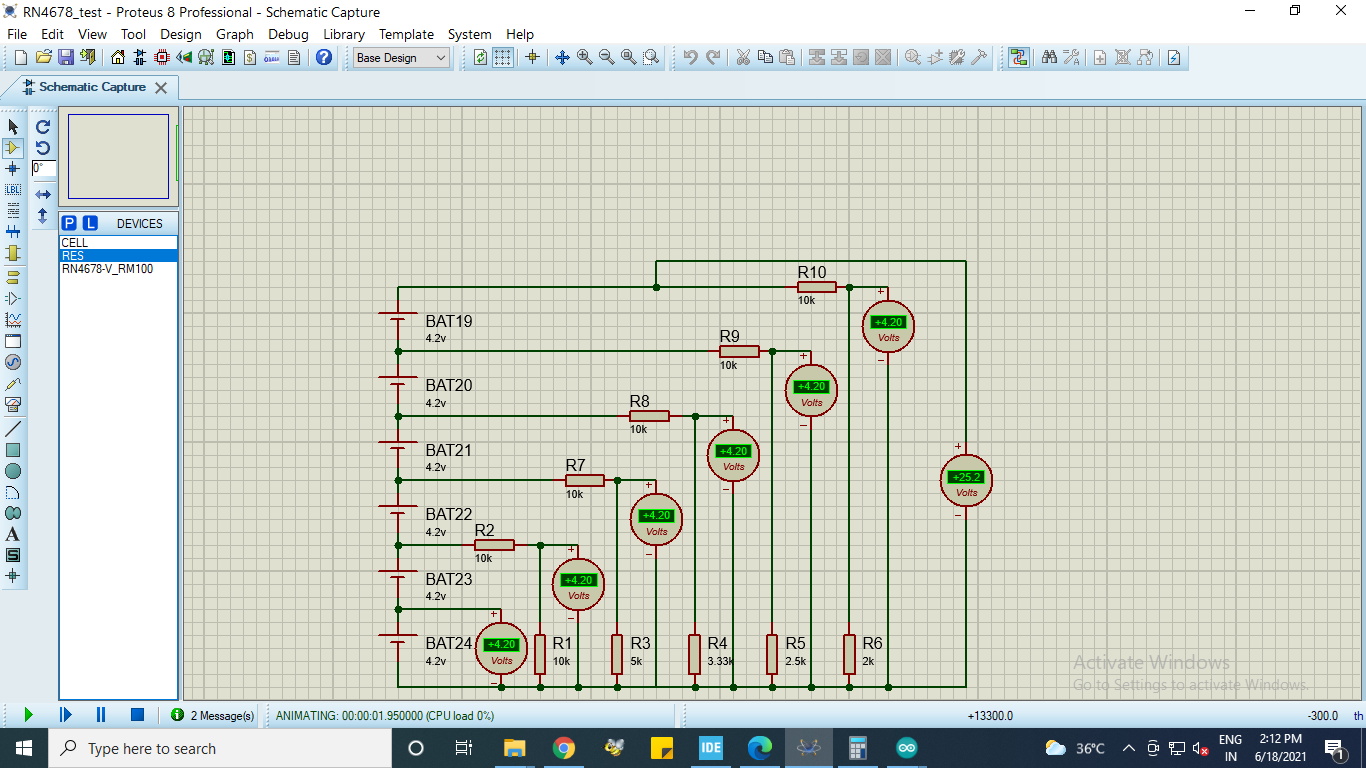Open the Bill of Materials view
This screenshot has width=1366, height=768.
pos(250,57)
